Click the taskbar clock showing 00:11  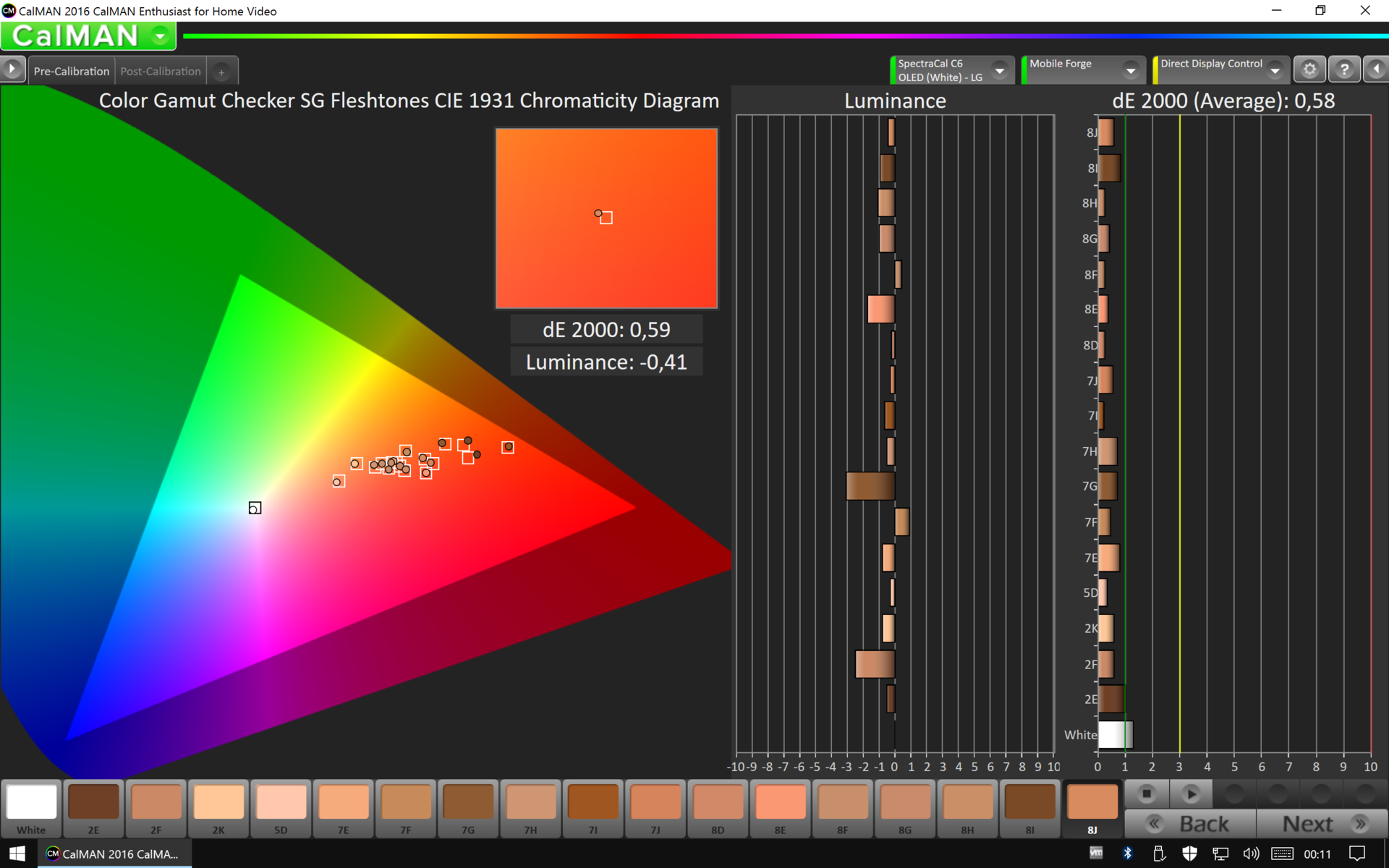point(1317,854)
